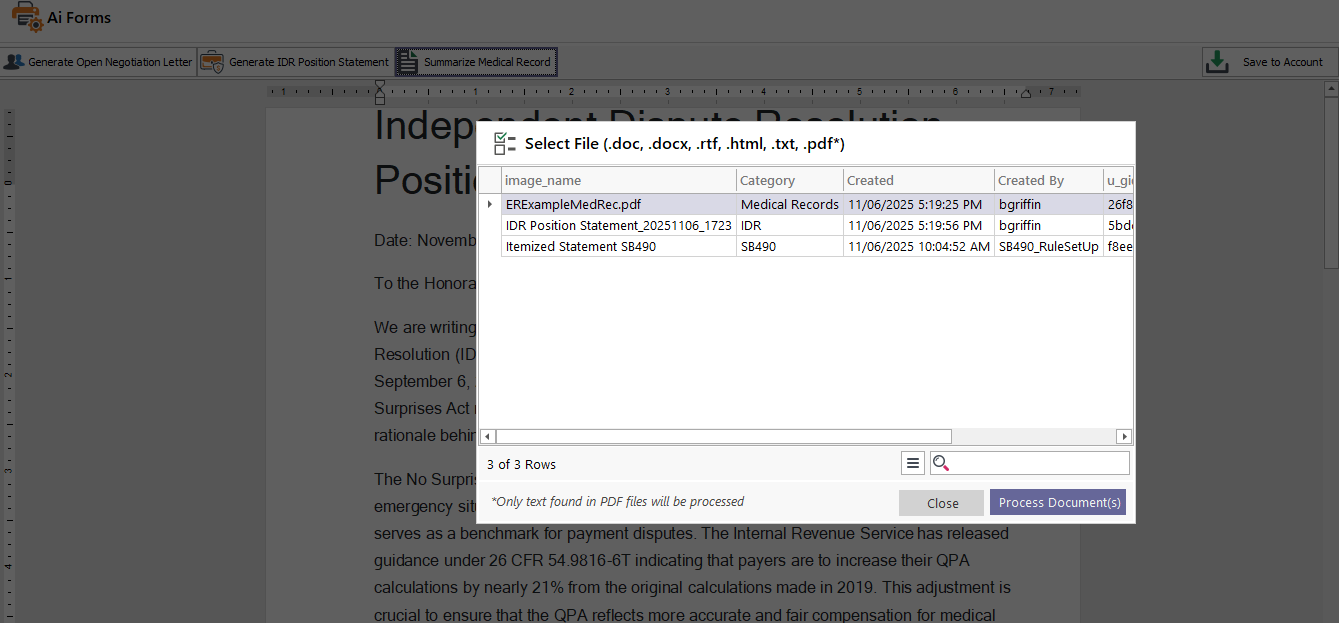This screenshot has height=623, width=1339.
Task: Click the Select File checklist icon
Action: [505, 144]
